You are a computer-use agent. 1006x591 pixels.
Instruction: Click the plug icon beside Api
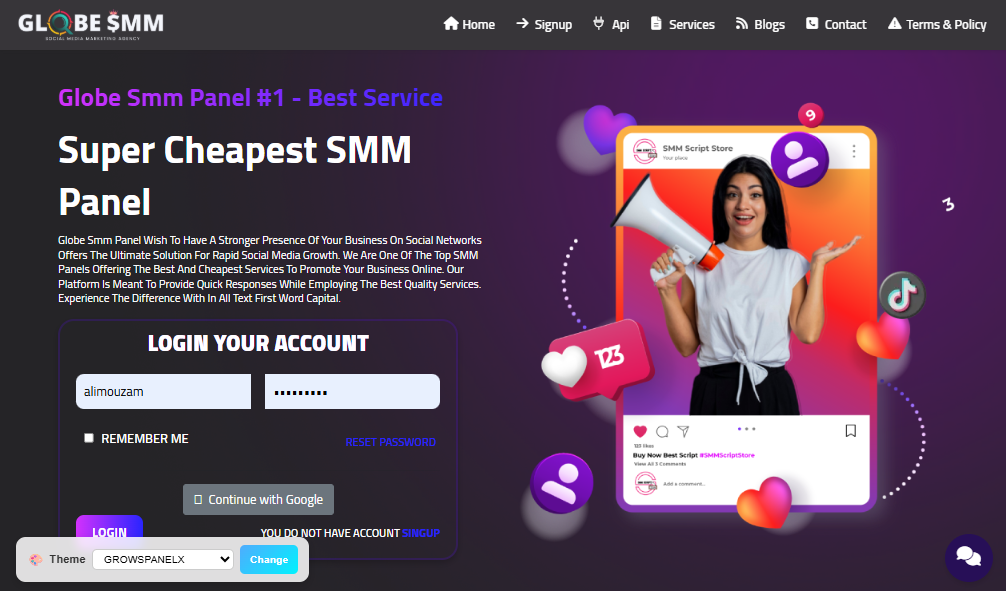click(x=598, y=24)
